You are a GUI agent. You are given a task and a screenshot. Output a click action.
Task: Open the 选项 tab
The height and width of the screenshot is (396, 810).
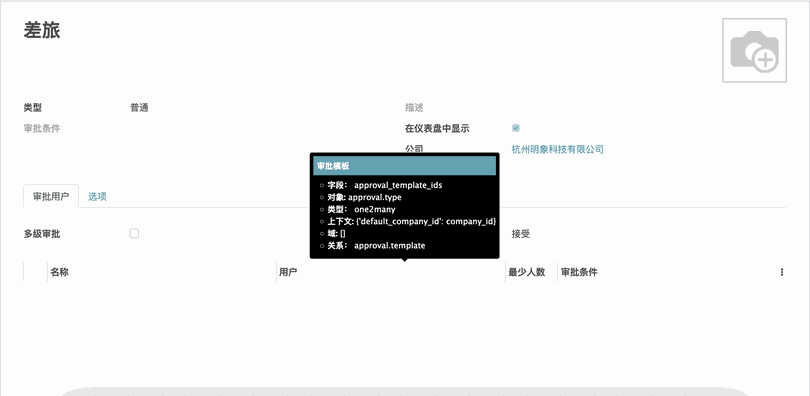pos(97,196)
